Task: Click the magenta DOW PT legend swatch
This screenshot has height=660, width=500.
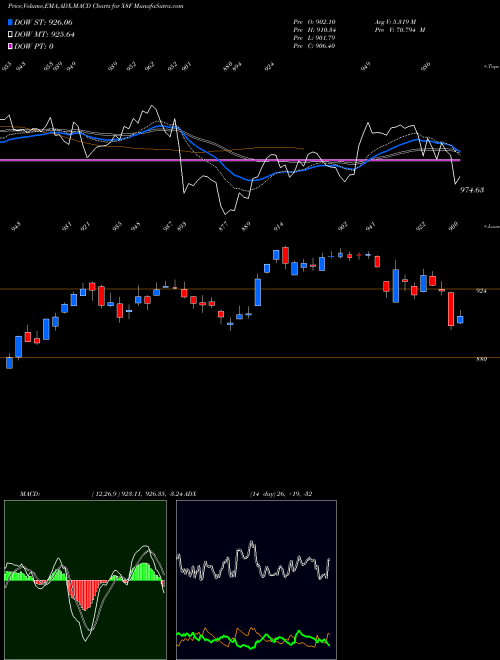Action: (10, 46)
